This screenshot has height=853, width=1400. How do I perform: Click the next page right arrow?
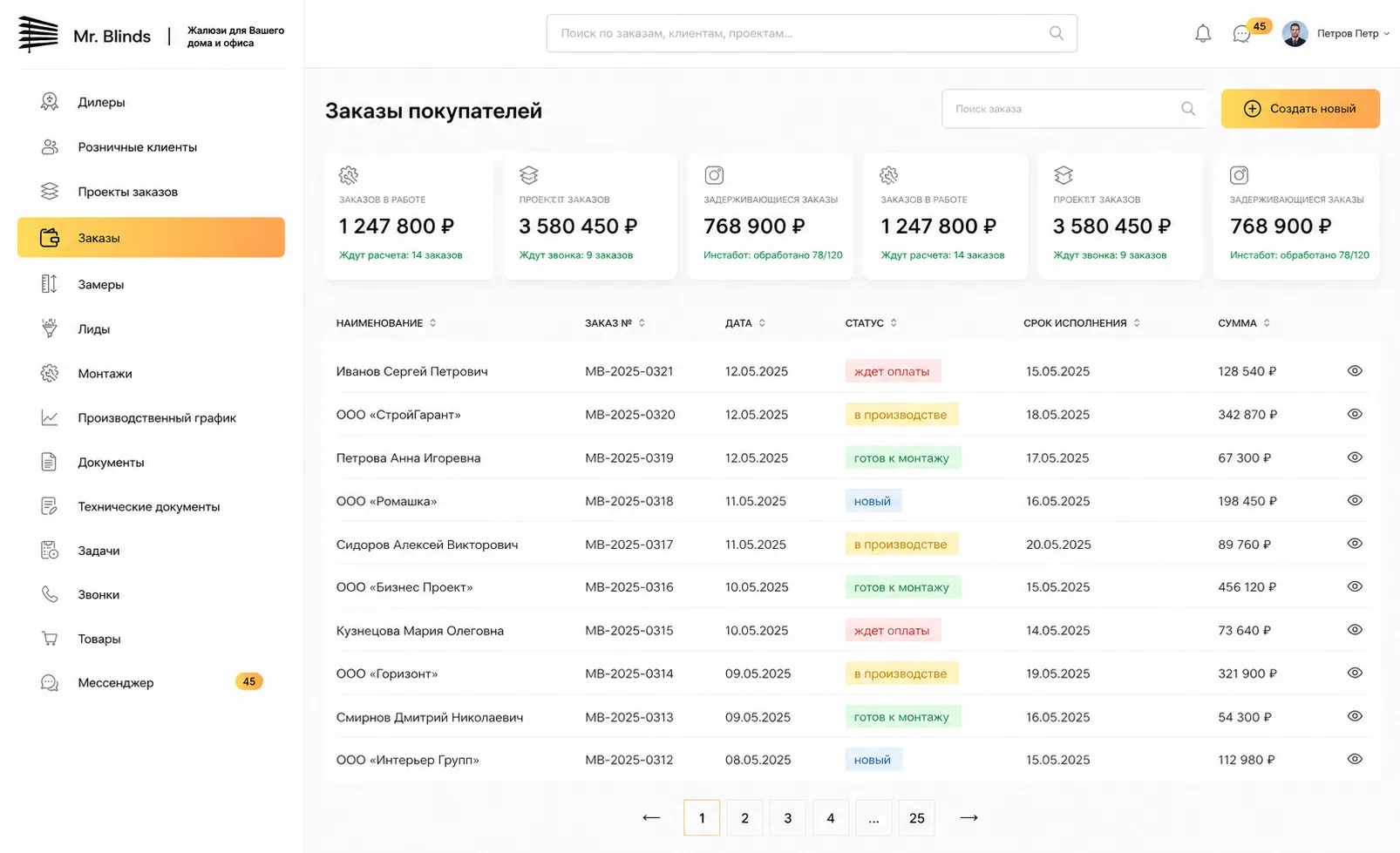(968, 818)
